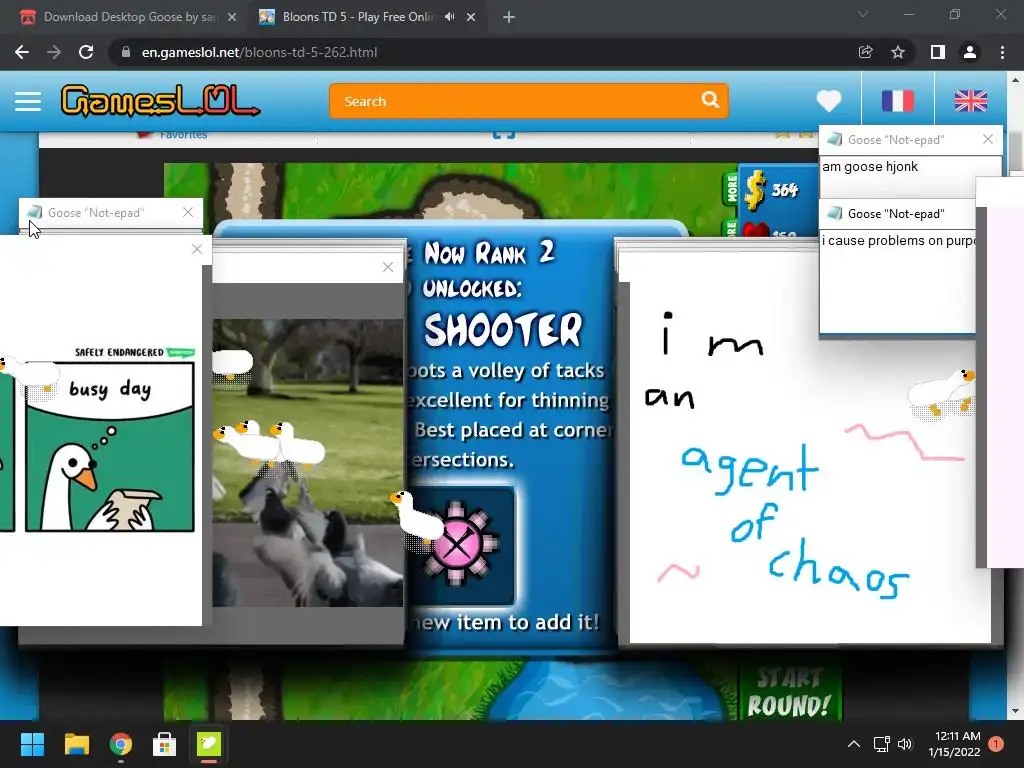The image size is (1024, 768).
Task: Close the geese photo meme window
Action: point(388,266)
